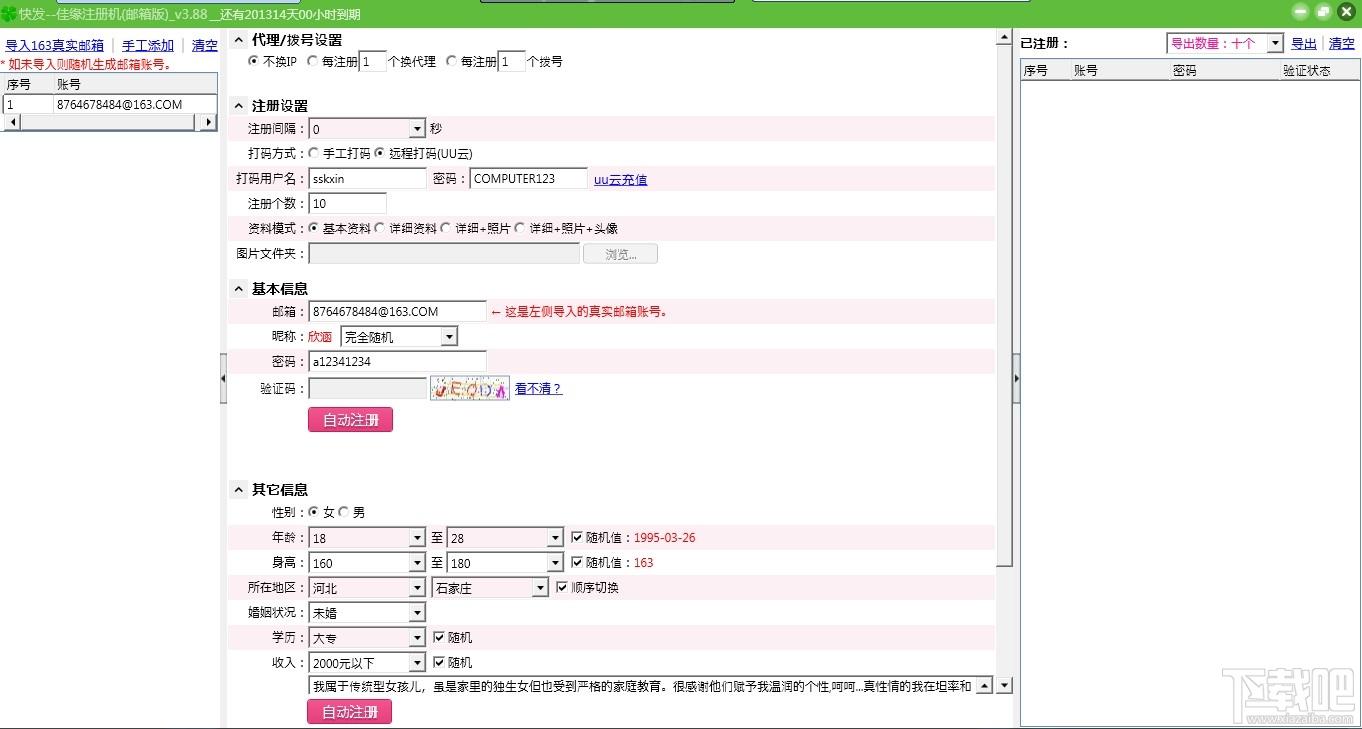This screenshot has width=1362, height=729.
Task: Collapse the 代理/拨号设置 section
Action: [x=238, y=39]
